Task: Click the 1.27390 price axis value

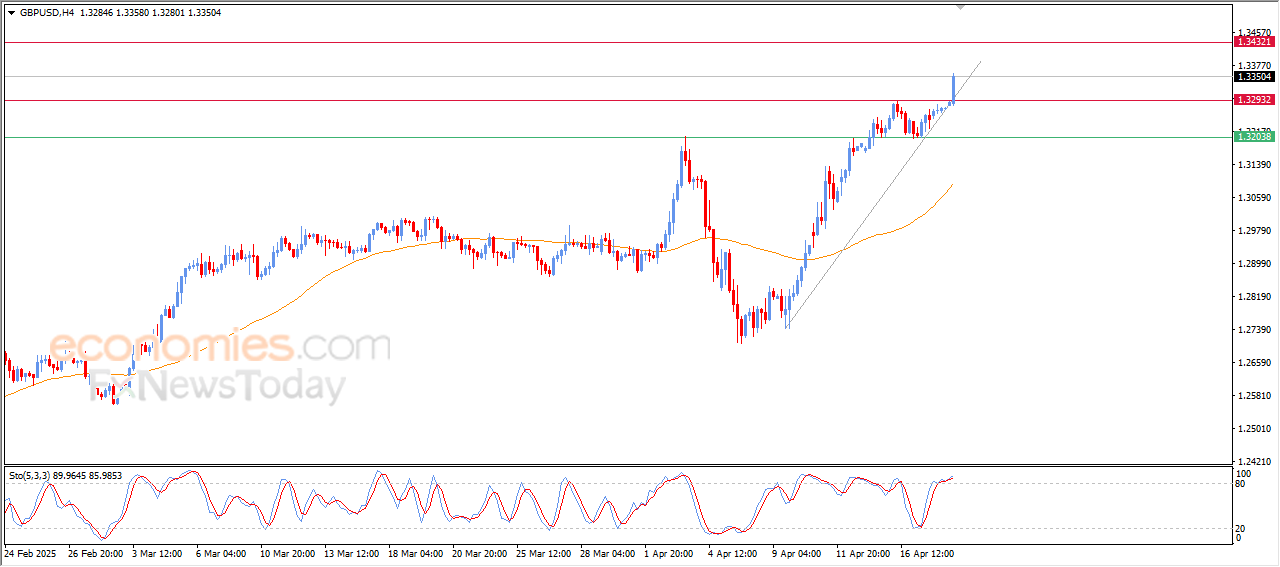Action: (x=1254, y=329)
